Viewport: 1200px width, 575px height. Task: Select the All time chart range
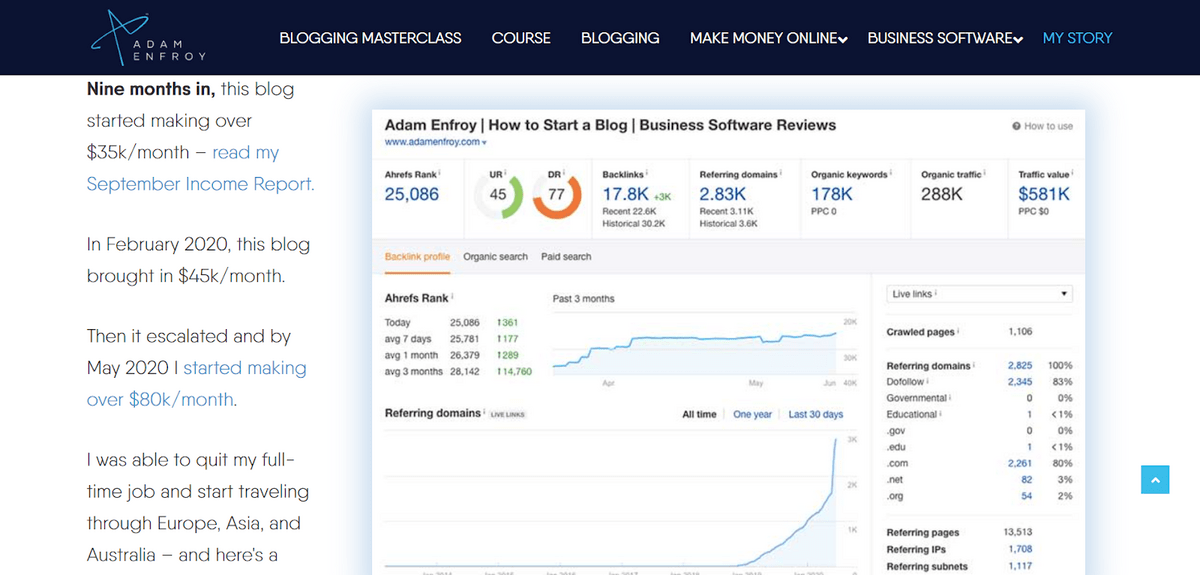click(x=699, y=414)
